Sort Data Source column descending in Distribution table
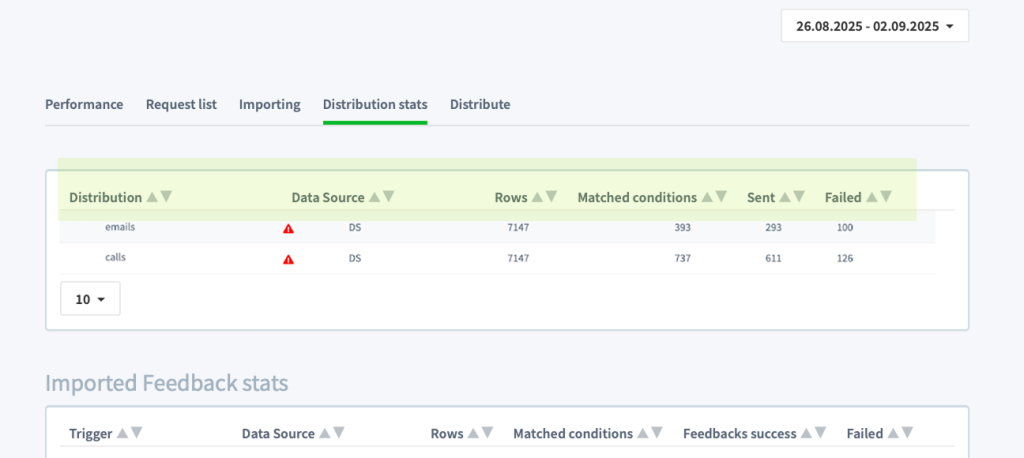The height and width of the screenshot is (458, 1024). pyautogui.click(x=389, y=197)
